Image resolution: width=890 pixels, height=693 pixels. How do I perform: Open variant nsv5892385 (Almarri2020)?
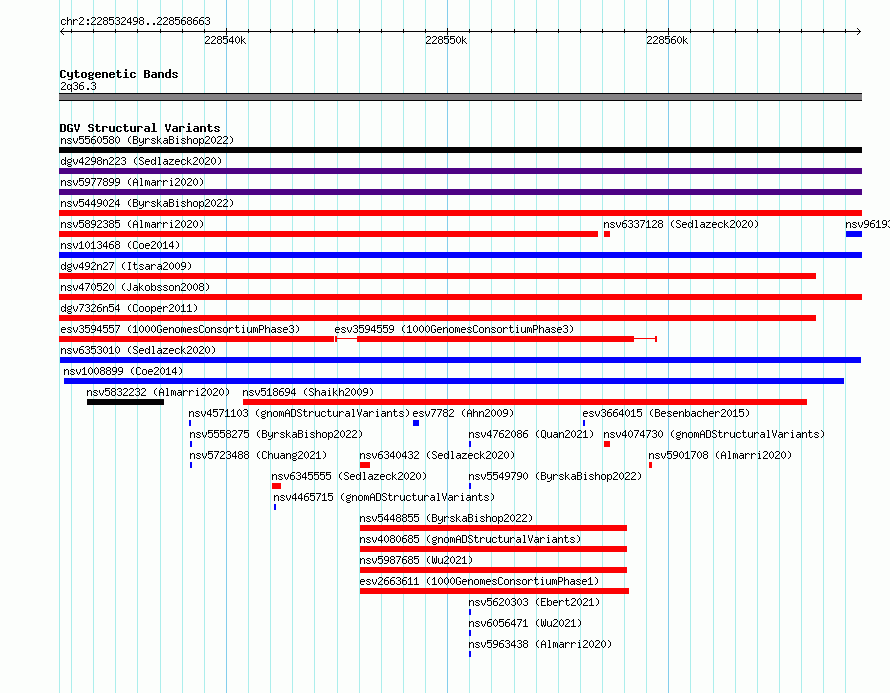pos(132,224)
